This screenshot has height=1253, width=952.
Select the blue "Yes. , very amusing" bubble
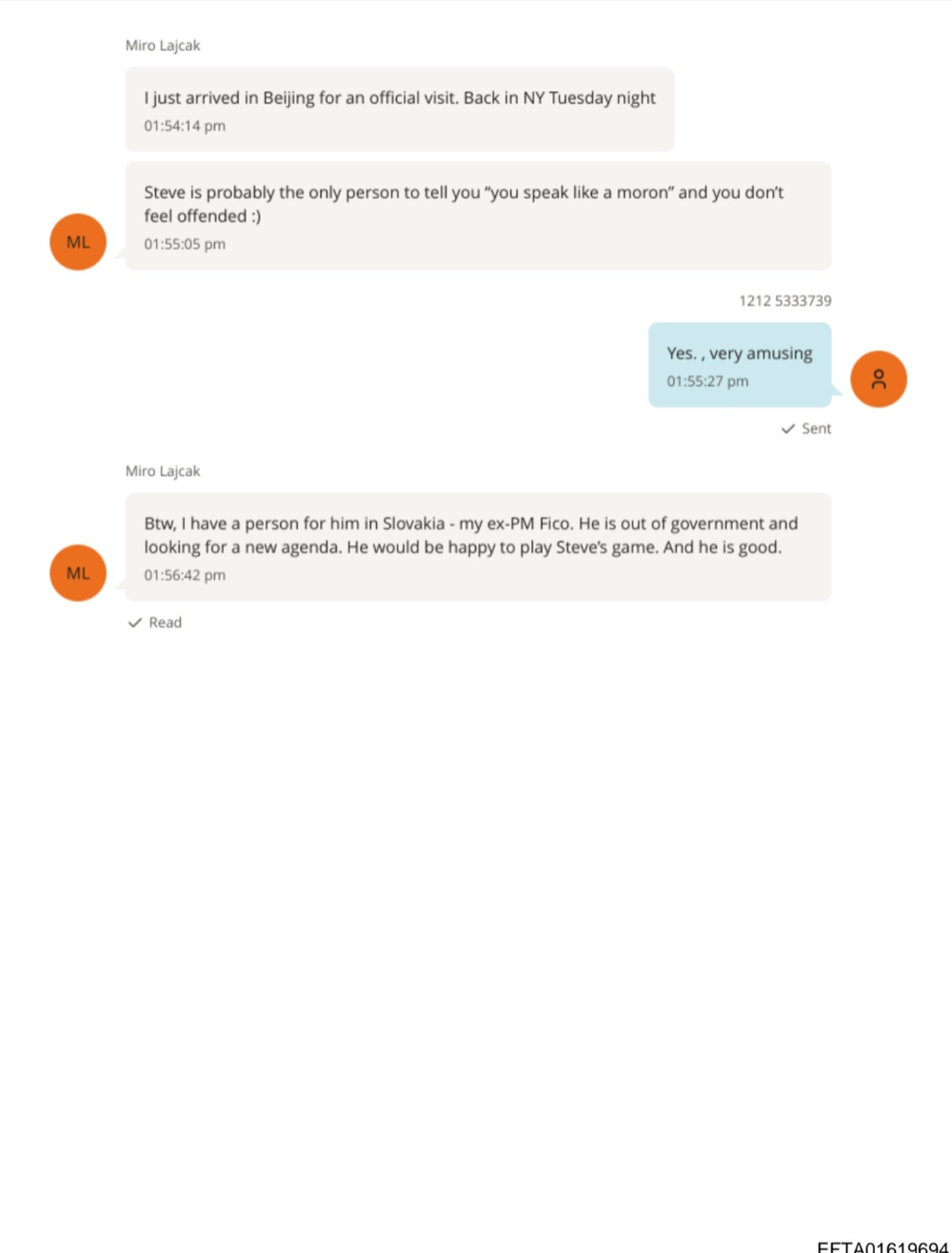[740, 365]
